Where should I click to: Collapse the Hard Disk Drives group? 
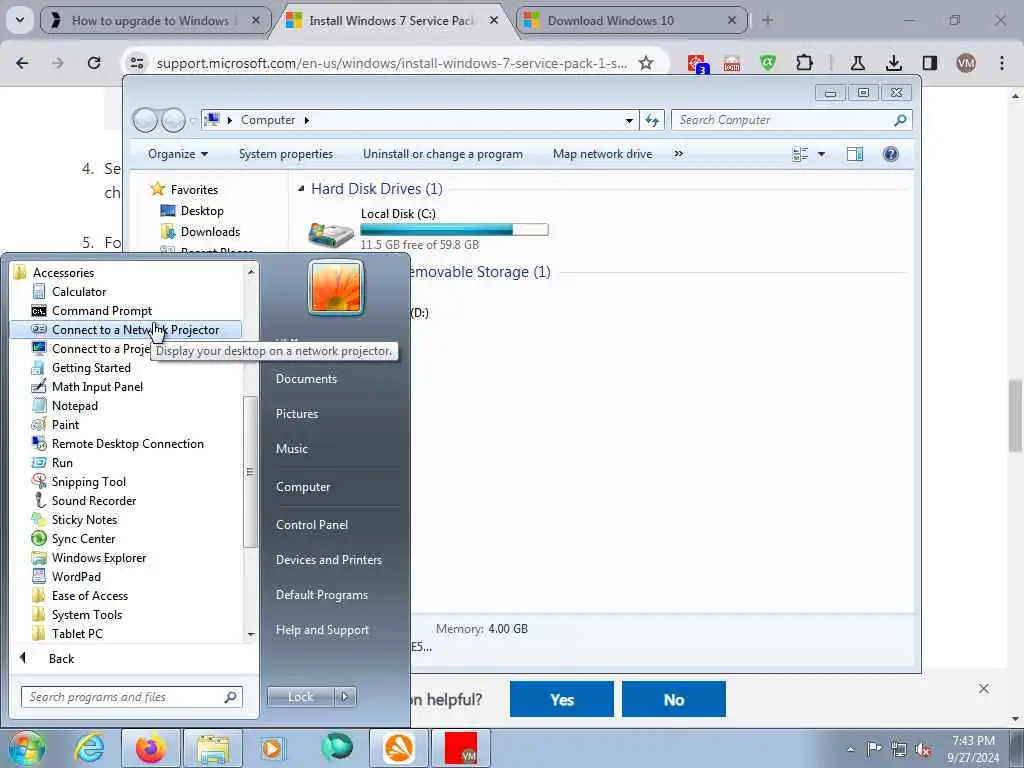pos(301,189)
